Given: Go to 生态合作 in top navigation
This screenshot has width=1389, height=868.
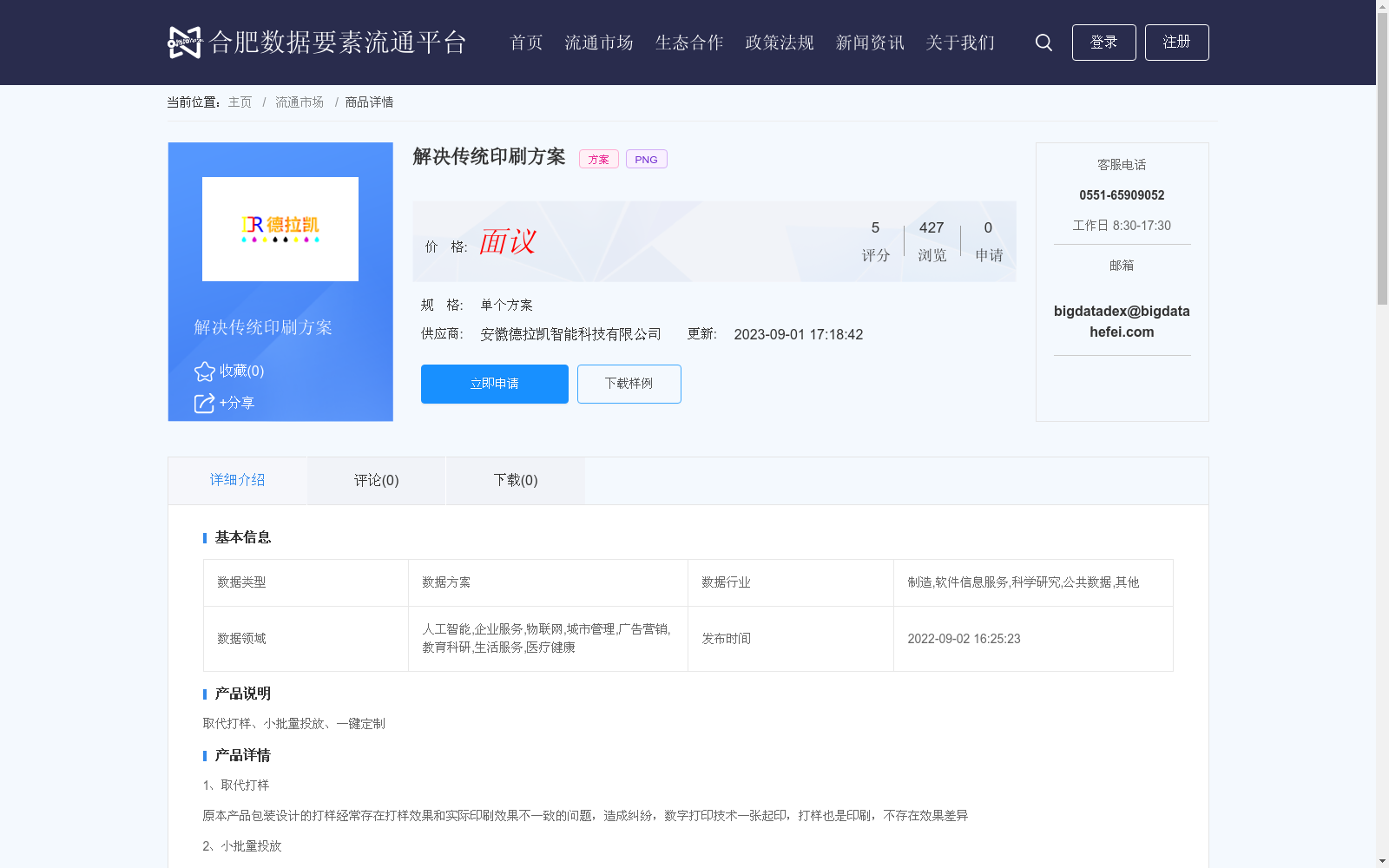Looking at the screenshot, I should [x=689, y=43].
